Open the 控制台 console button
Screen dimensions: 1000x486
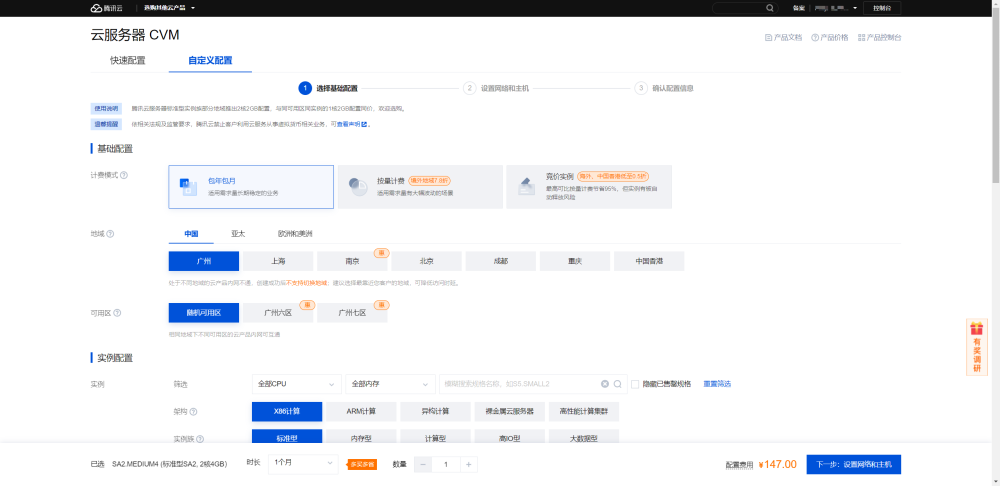tap(882, 8)
